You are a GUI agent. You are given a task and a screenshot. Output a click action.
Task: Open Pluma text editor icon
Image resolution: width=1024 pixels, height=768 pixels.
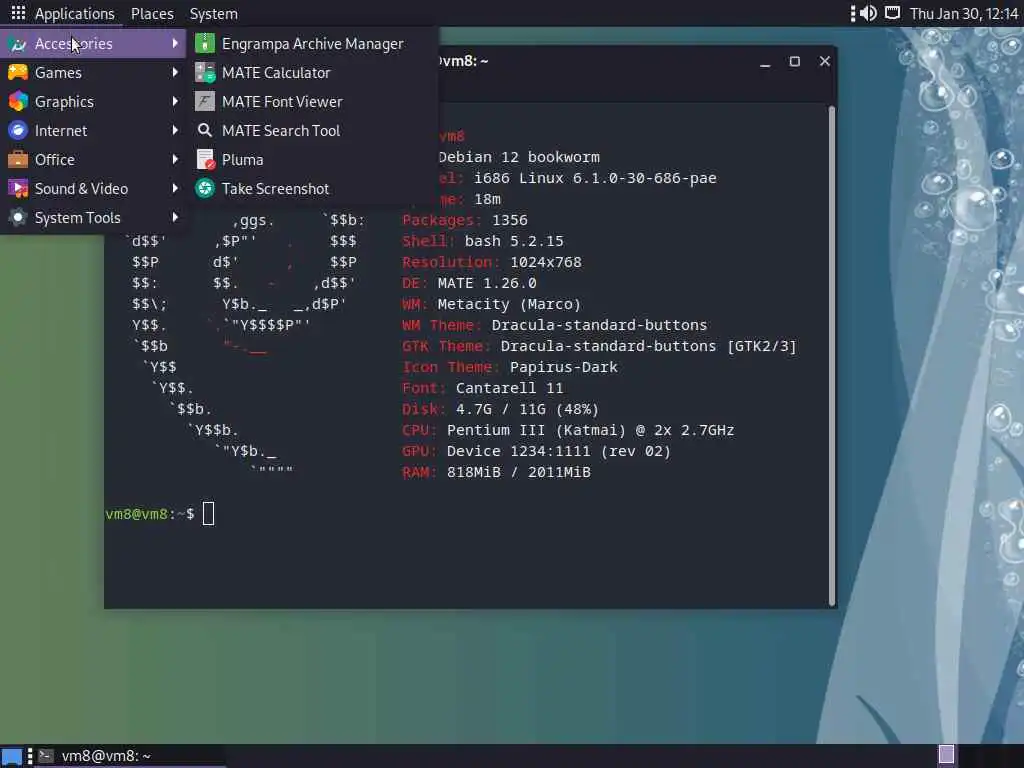pyautogui.click(x=204, y=159)
